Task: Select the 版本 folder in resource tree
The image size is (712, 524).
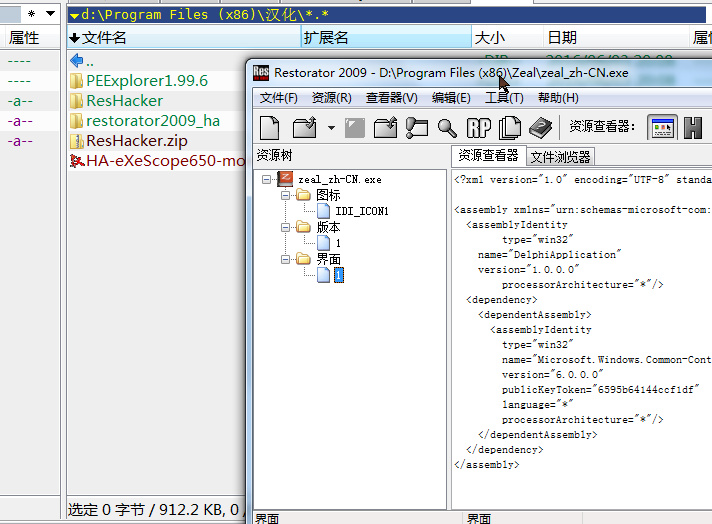Action: pyautogui.click(x=328, y=227)
